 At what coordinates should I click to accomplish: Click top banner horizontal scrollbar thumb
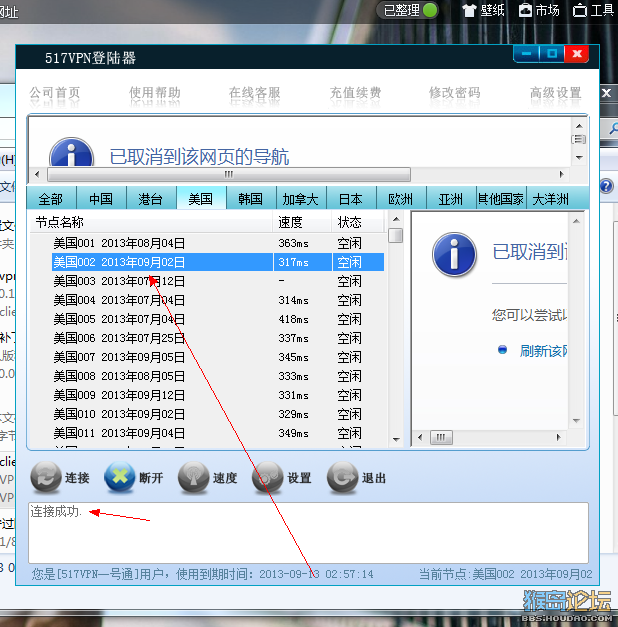(x=229, y=174)
